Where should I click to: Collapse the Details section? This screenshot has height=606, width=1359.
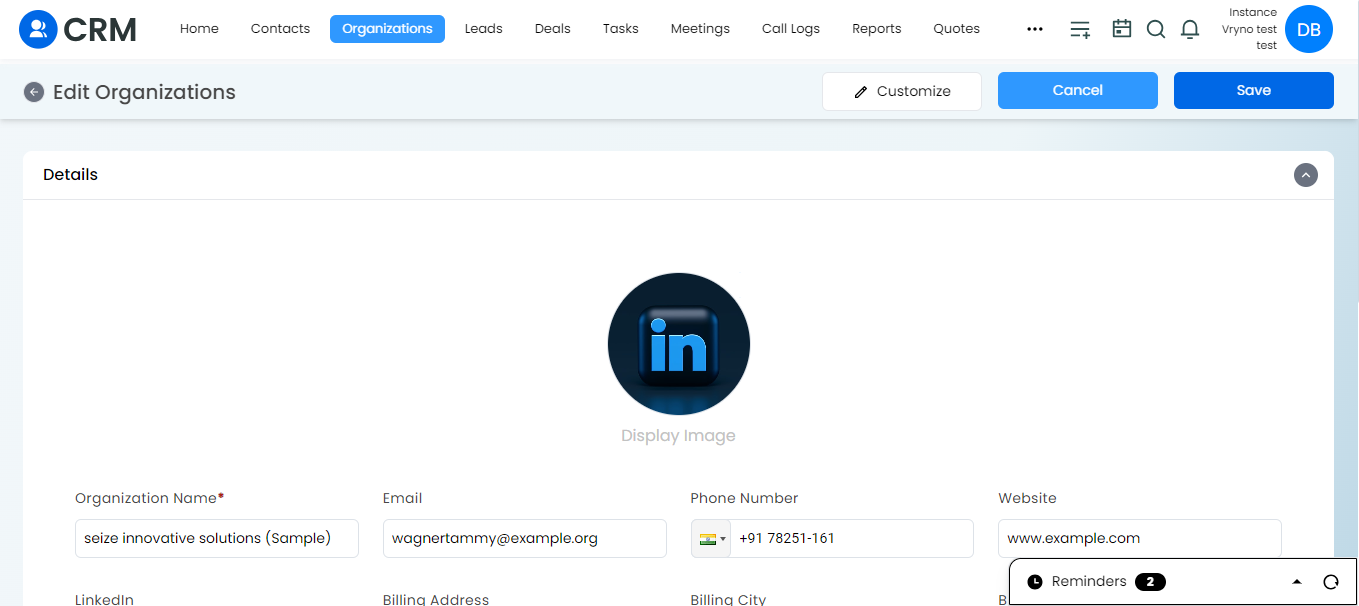pyautogui.click(x=1306, y=175)
